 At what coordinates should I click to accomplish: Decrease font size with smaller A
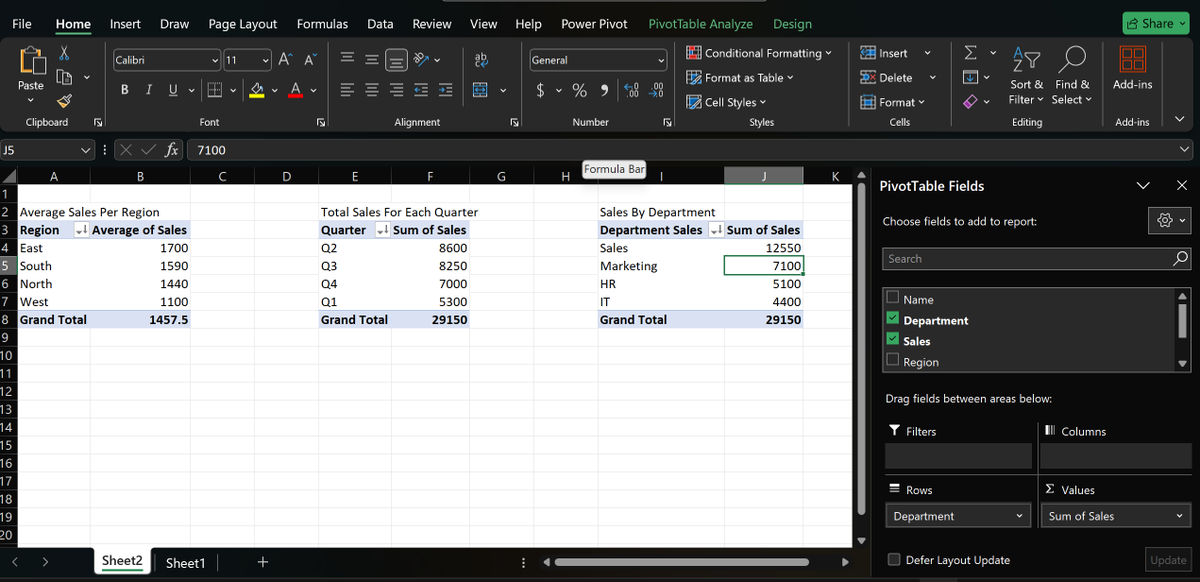[x=308, y=61]
